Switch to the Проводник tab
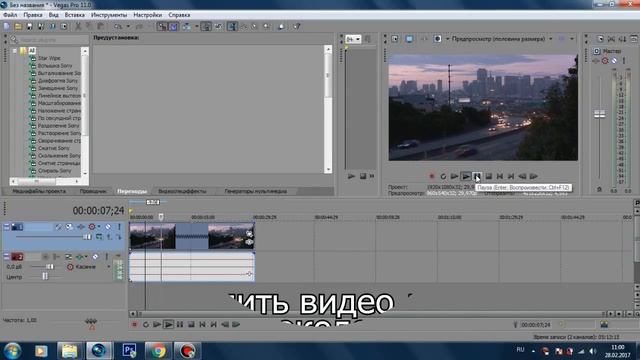The width and height of the screenshot is (640, 360). (x=93, y=191)
